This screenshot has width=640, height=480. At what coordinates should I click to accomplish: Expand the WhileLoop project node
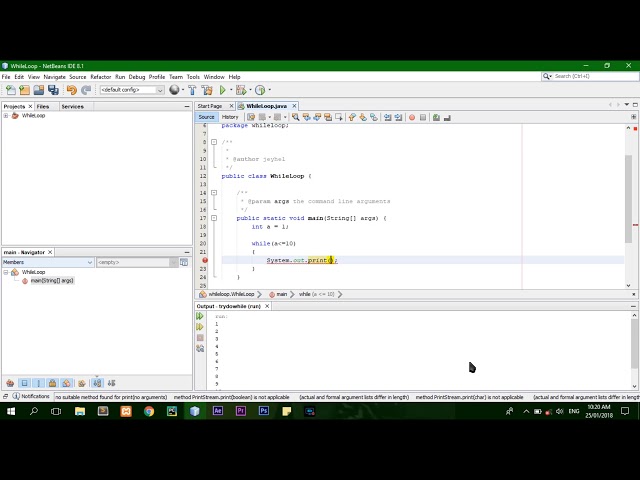6,116
